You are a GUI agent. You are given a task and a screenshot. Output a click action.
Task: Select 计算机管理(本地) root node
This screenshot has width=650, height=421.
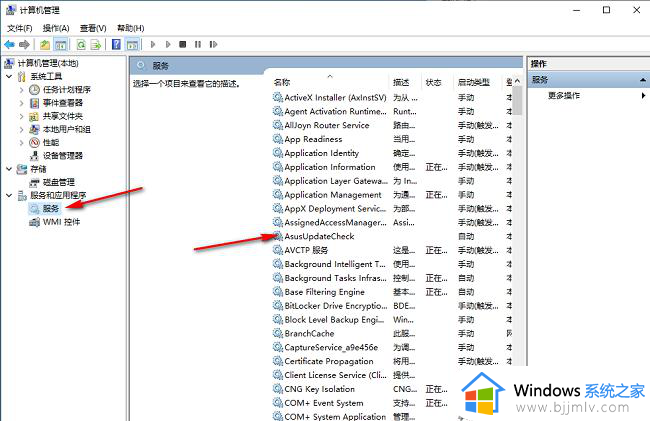click(48, 63)
